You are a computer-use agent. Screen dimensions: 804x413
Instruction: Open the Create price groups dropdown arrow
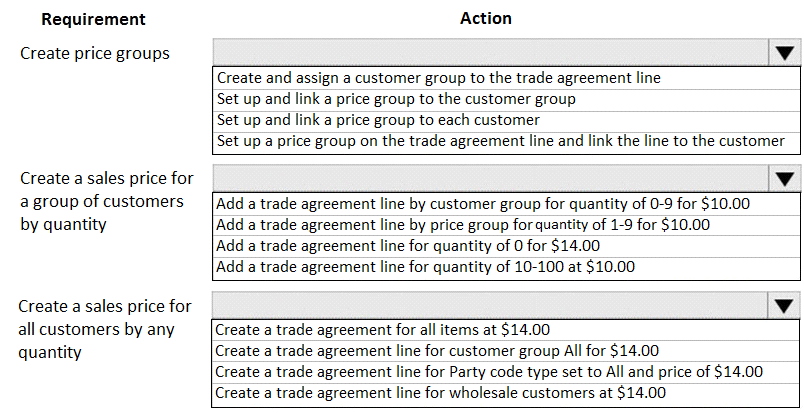pos(785,53)
